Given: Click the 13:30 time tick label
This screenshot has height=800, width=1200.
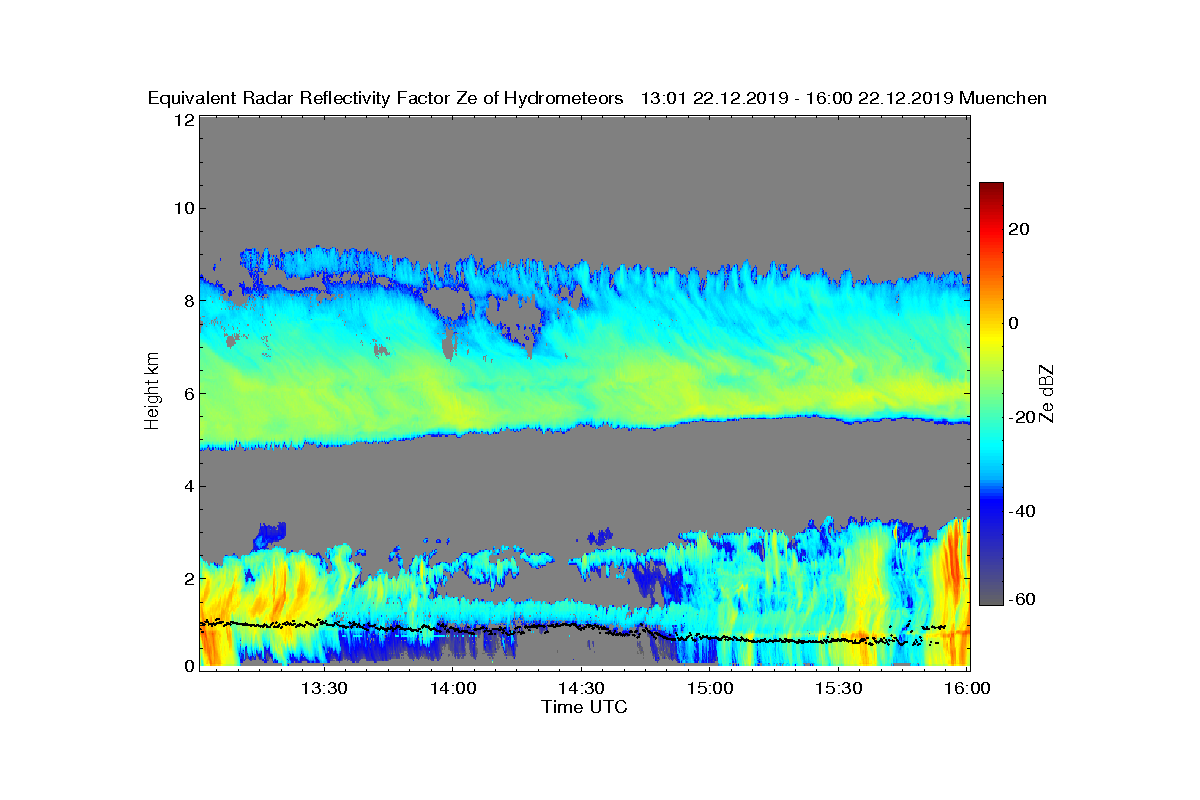Looking at the screenshot, I should 324,689.
